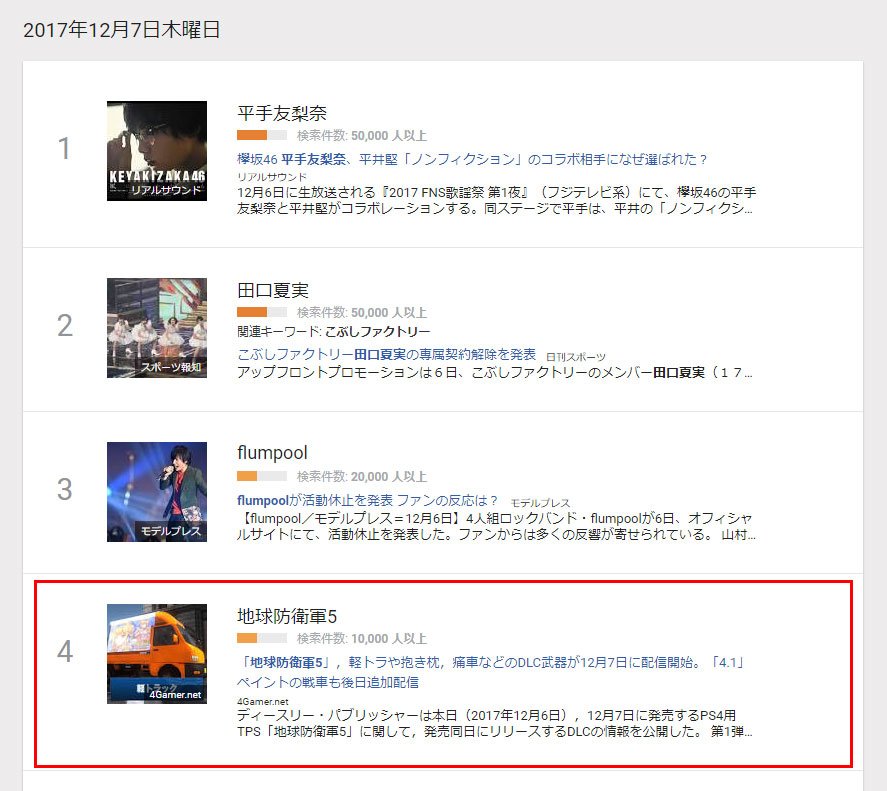Open the flumpool singer thumbnail

tap(157, 492)
